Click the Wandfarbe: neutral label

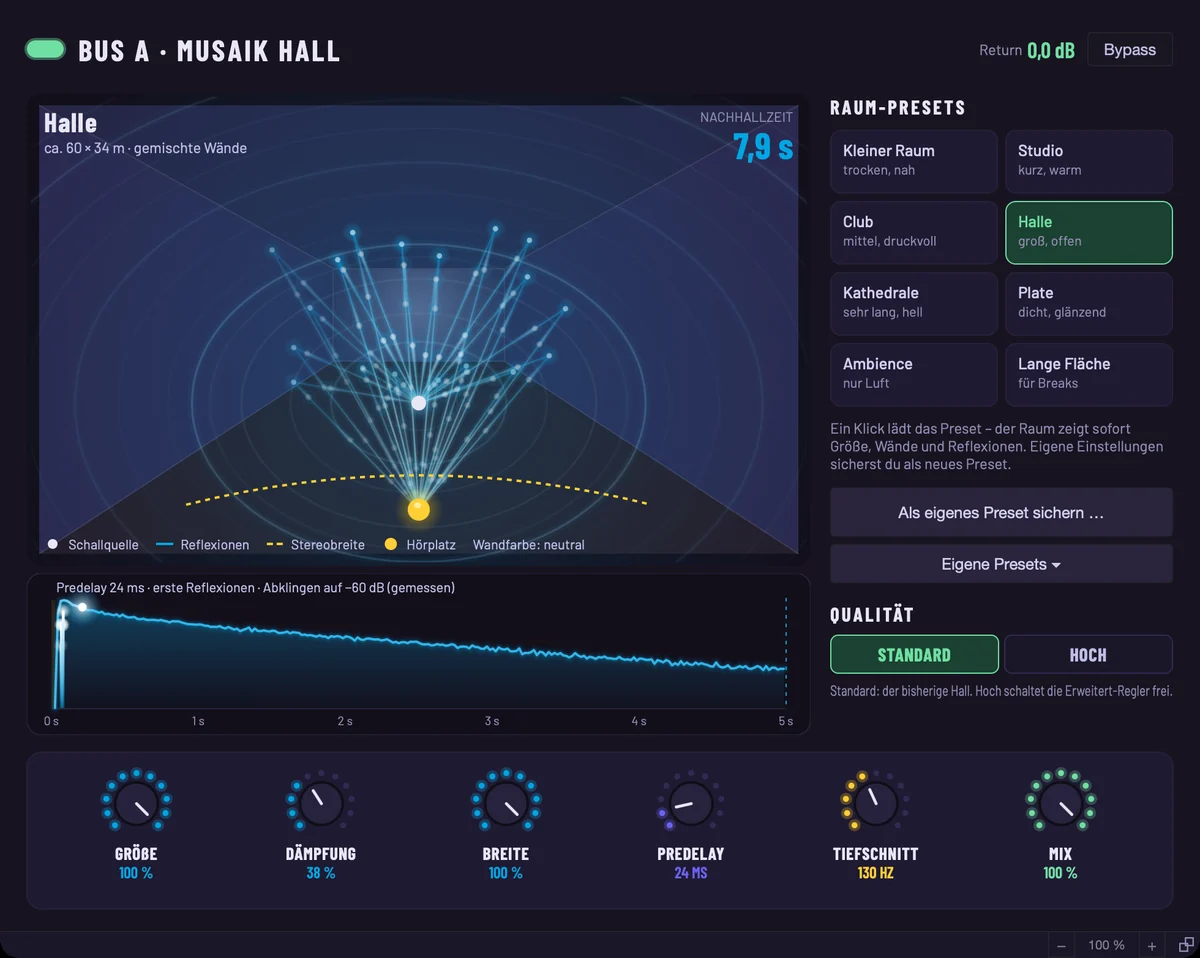[529, 545]
